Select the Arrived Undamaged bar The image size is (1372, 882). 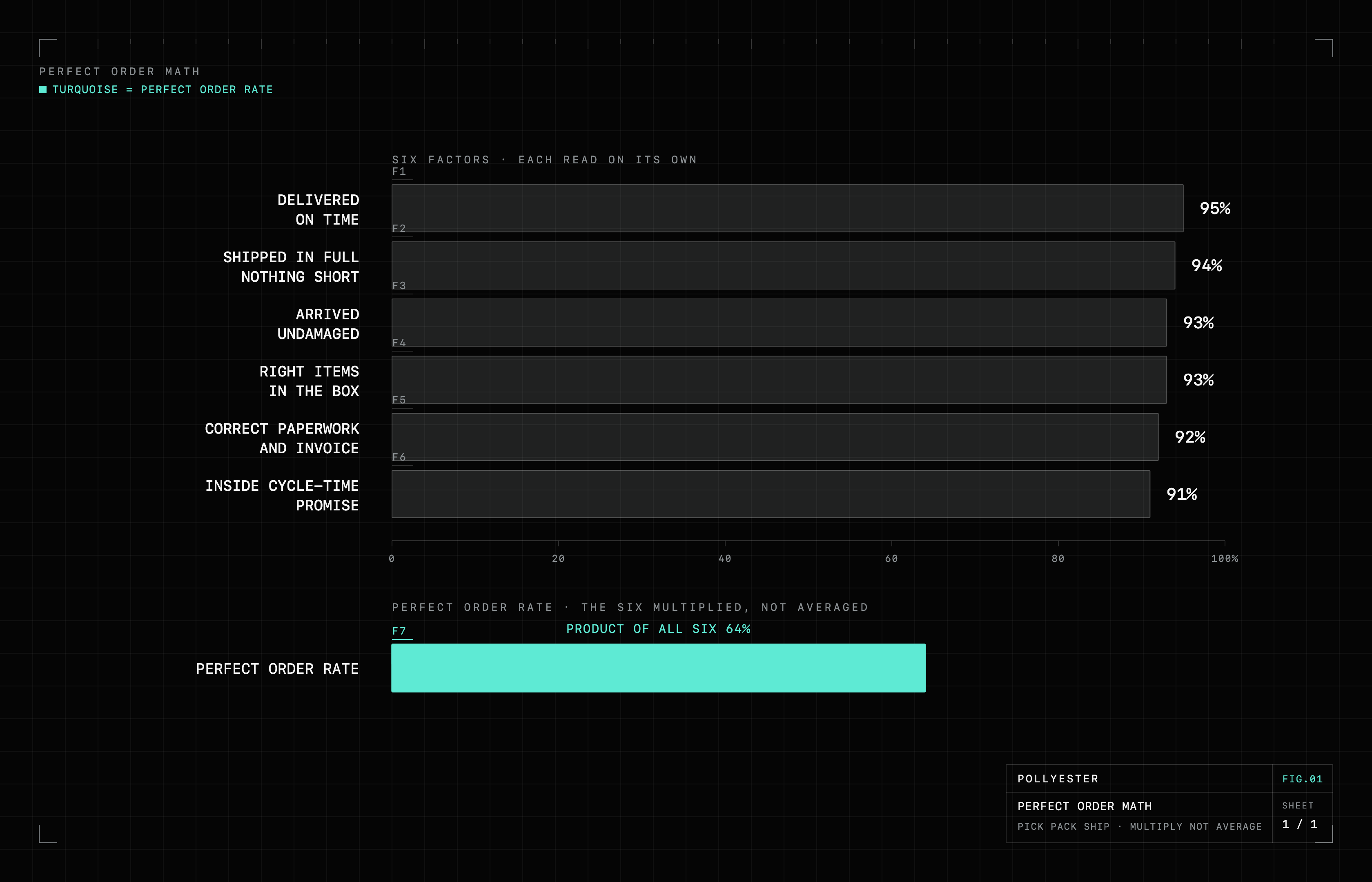[x=780, y=323]
